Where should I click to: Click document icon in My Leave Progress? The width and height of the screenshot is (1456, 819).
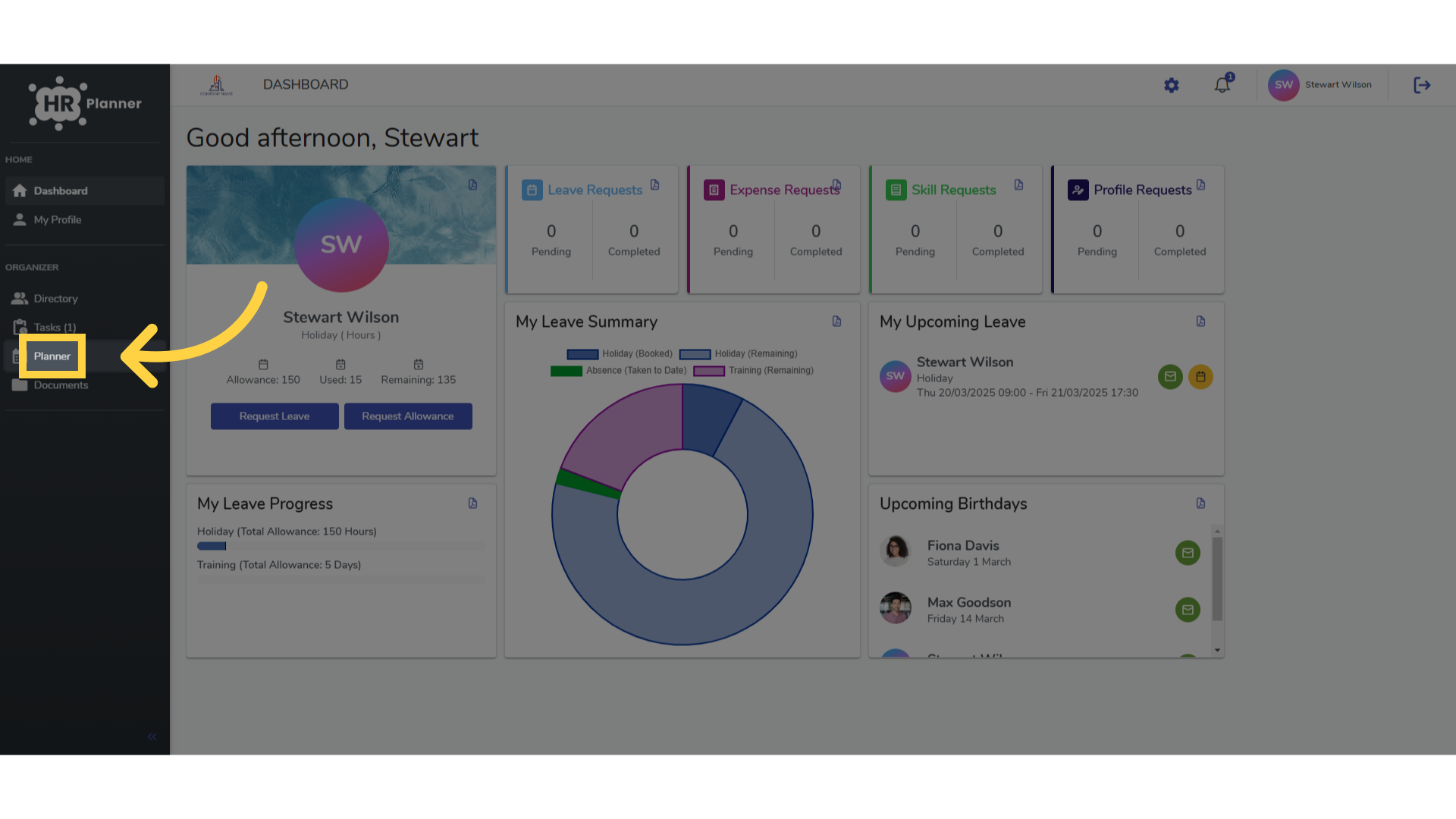coord(473,503)
